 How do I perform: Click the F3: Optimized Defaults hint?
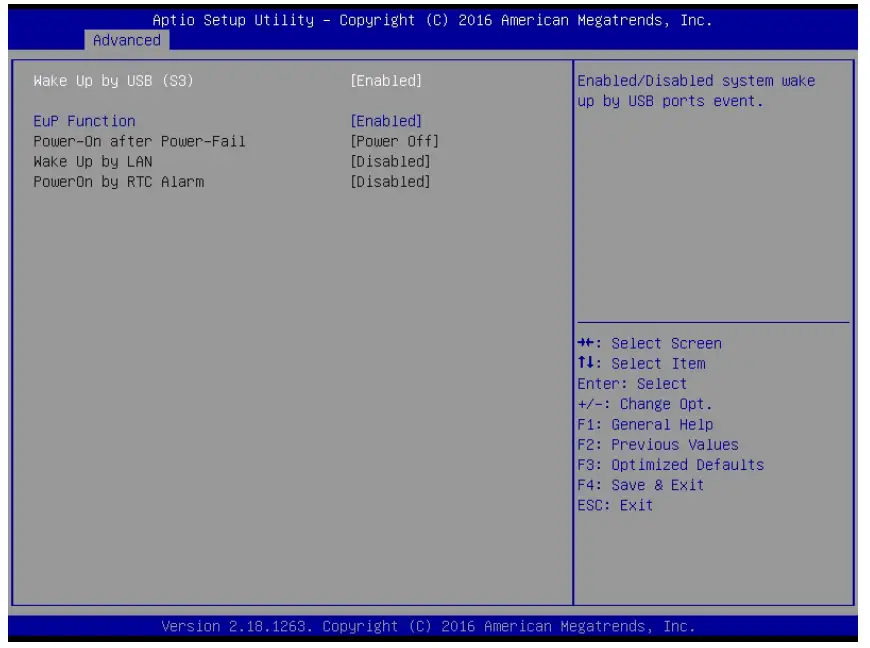[671, 465]
